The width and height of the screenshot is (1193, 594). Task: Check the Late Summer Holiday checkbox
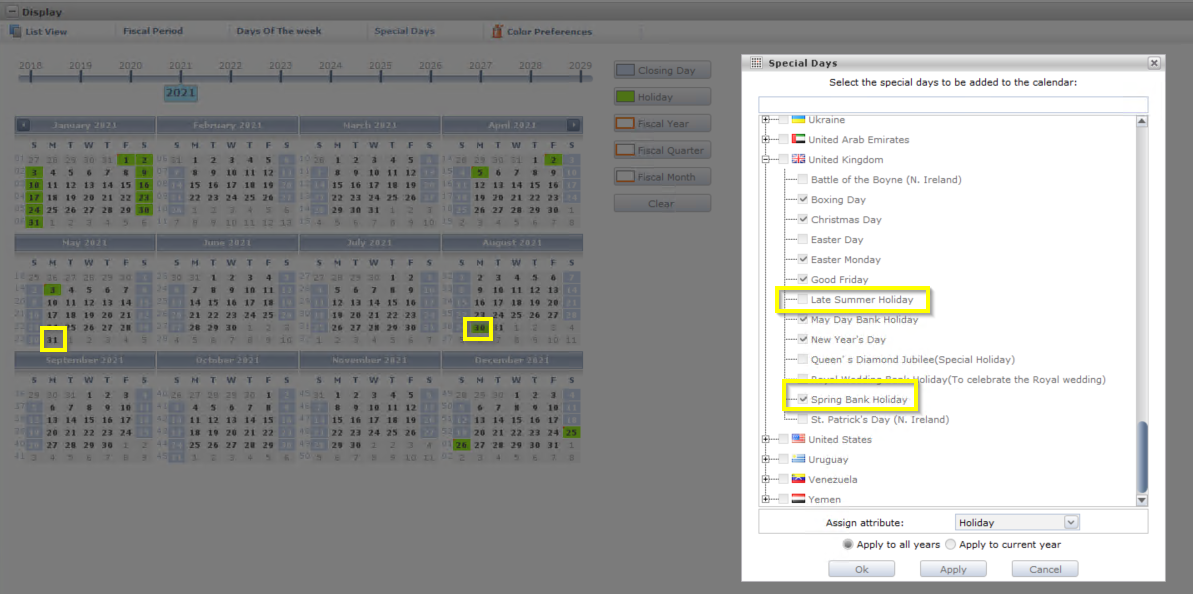point(803,300)
